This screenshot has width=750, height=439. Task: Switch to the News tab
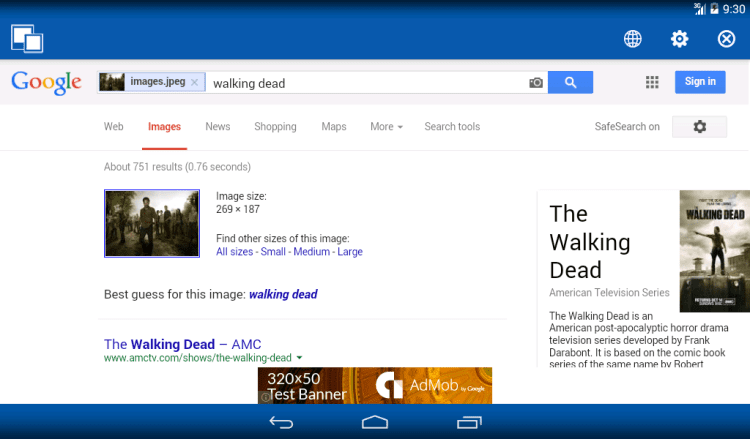point(218,127)
